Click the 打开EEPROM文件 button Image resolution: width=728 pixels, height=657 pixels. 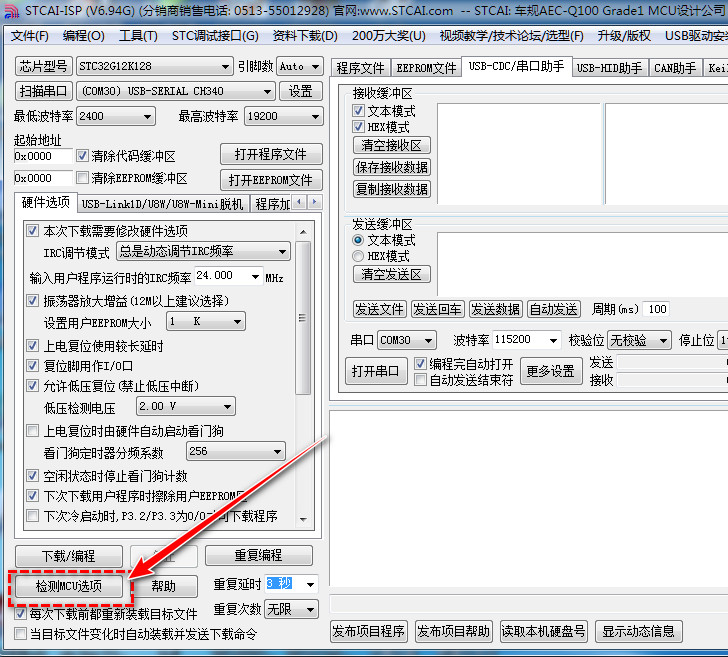(x=271, y=180)
